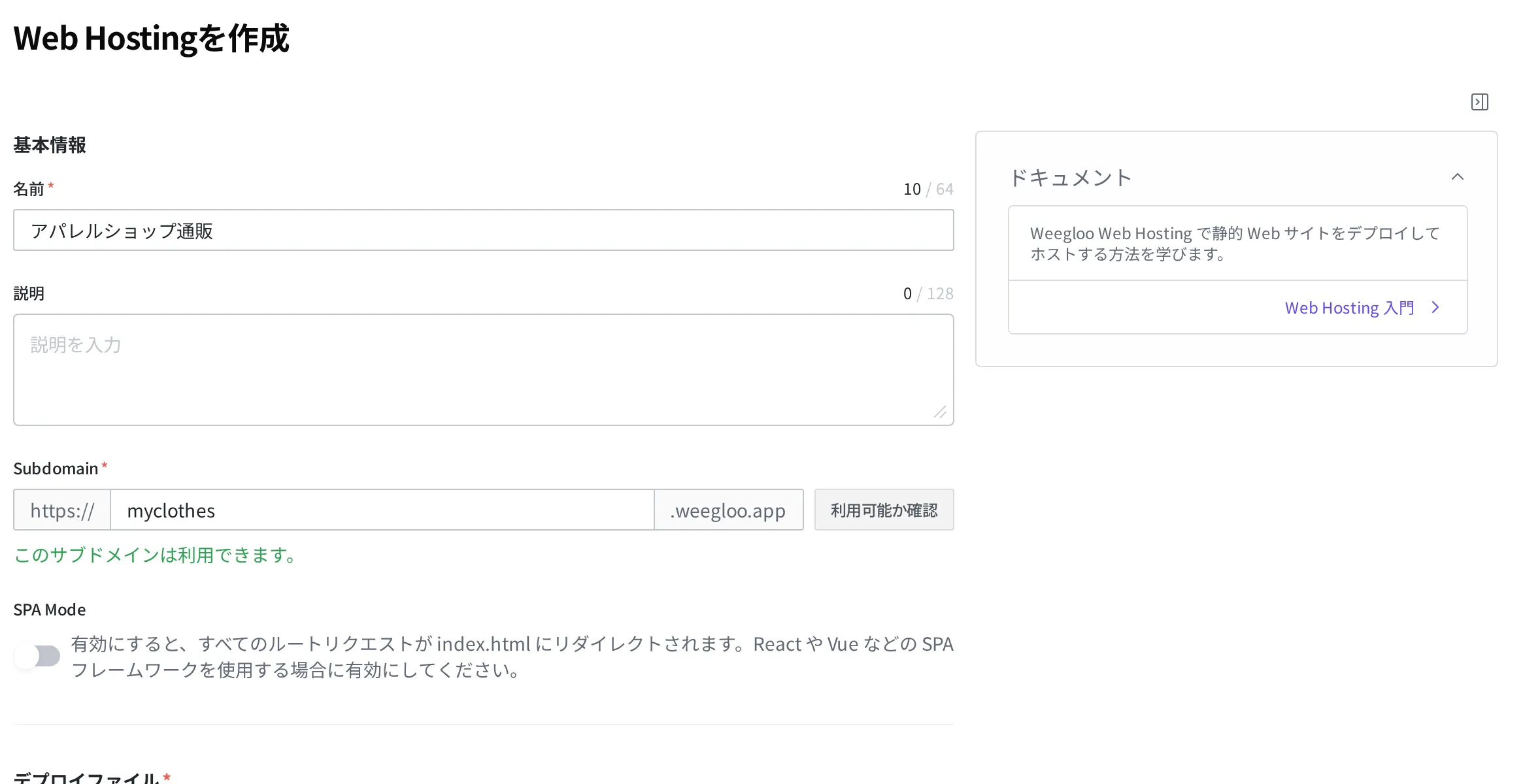Click the SPA mode explanation text
This screenshot has width=1540, height=784.
pyautogui.click(x=512, y=657)
